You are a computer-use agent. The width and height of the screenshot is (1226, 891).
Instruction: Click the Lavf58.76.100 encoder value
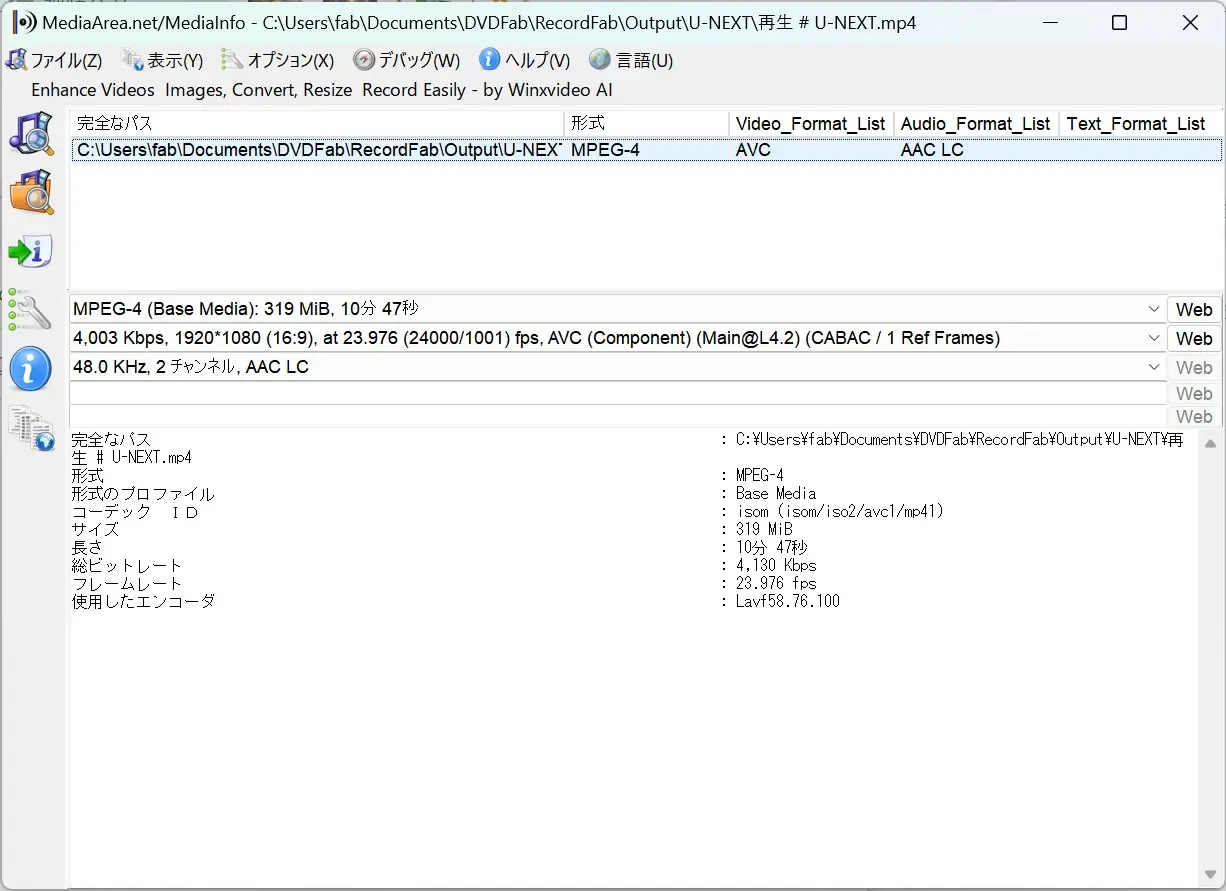787,601
